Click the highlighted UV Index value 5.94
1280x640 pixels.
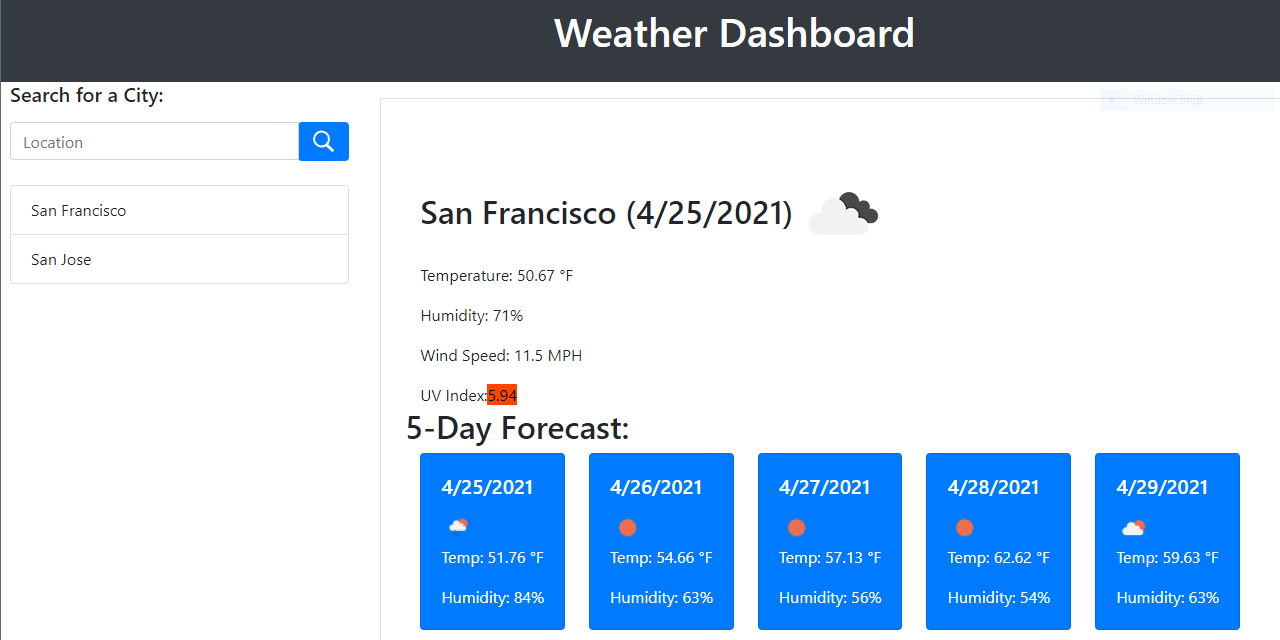pyautogui.click(x=503, y=395)
